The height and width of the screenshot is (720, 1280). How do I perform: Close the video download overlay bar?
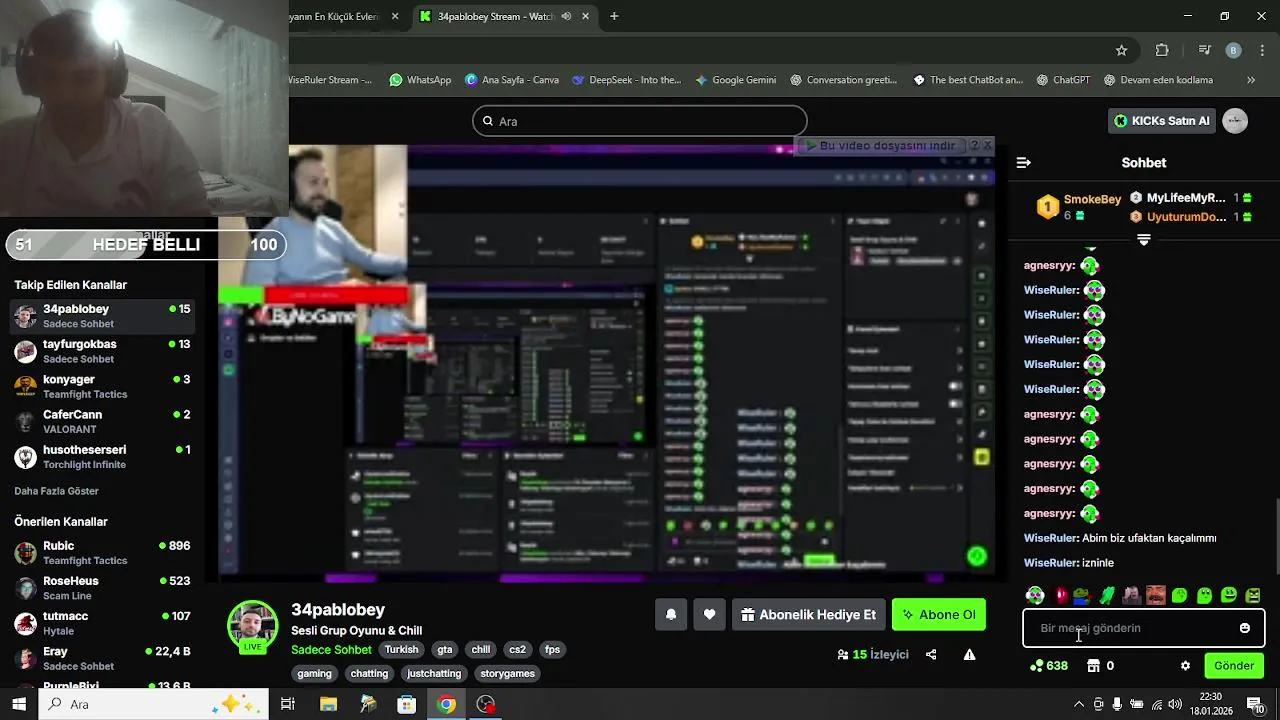coord(987,145)
